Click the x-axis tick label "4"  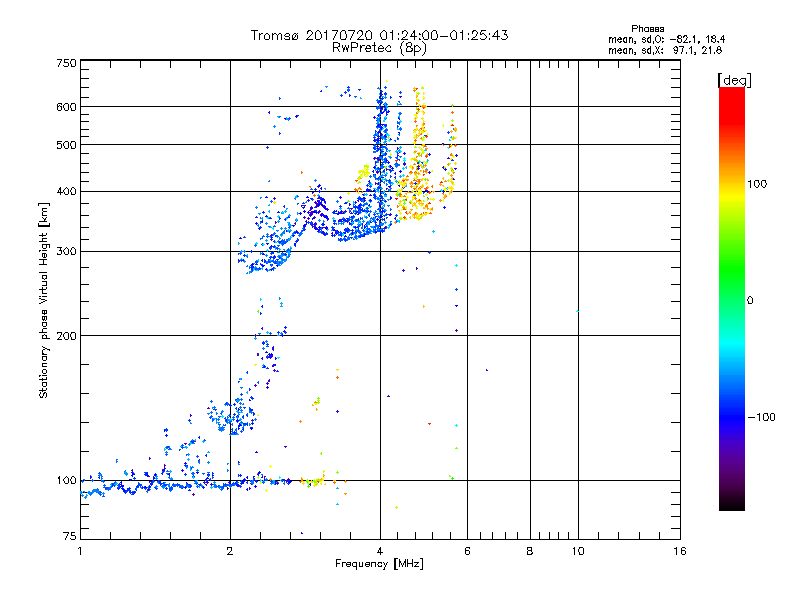(x=380, y=551)
